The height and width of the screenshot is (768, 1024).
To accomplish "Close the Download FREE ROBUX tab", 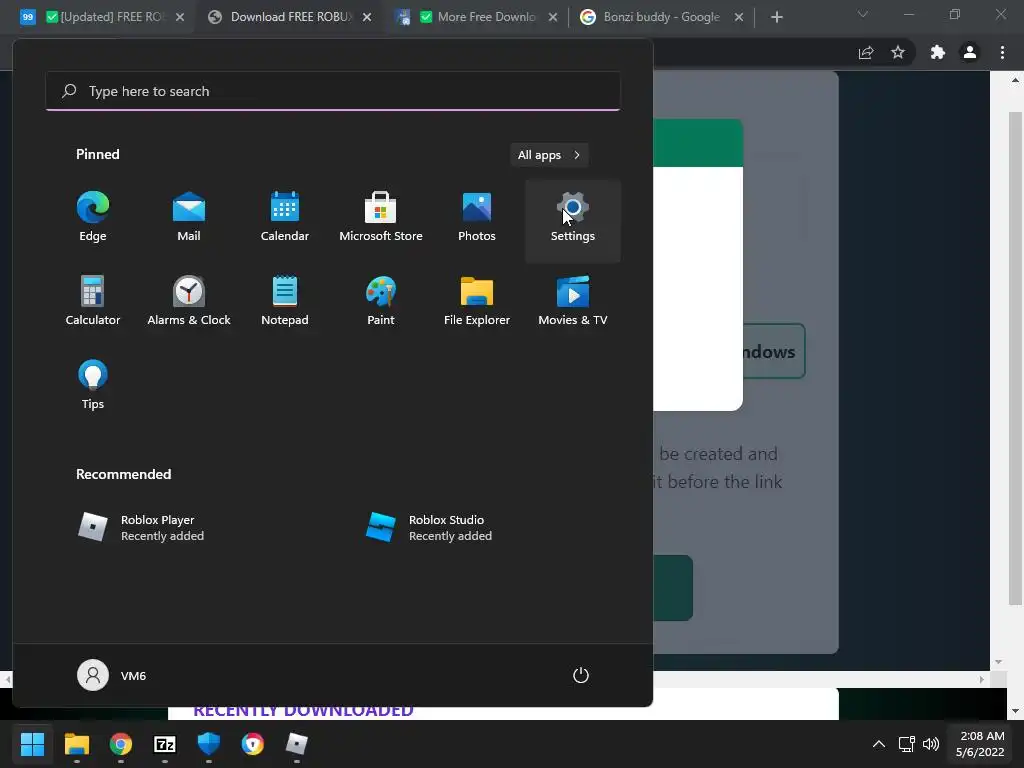I will pyautogui.click(x=367, y=18).
